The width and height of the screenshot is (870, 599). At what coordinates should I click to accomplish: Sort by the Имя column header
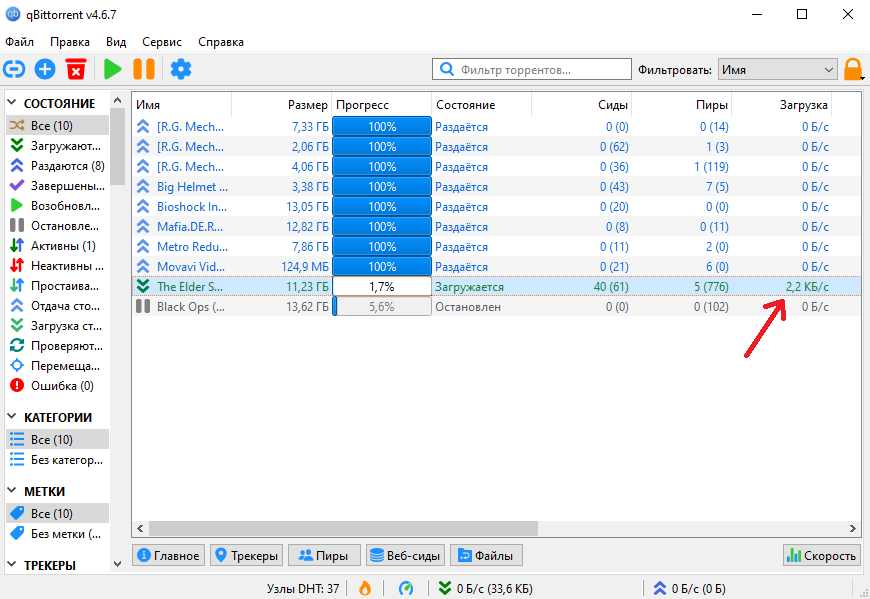point(181,105)
